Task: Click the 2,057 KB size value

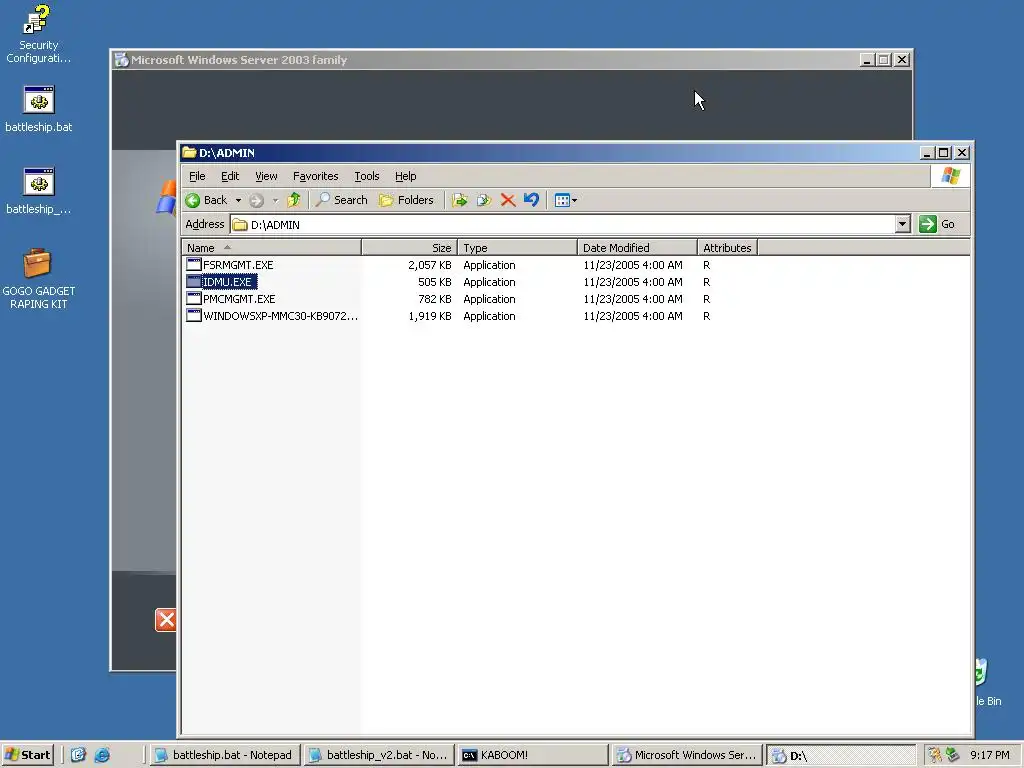Action: 430,265
